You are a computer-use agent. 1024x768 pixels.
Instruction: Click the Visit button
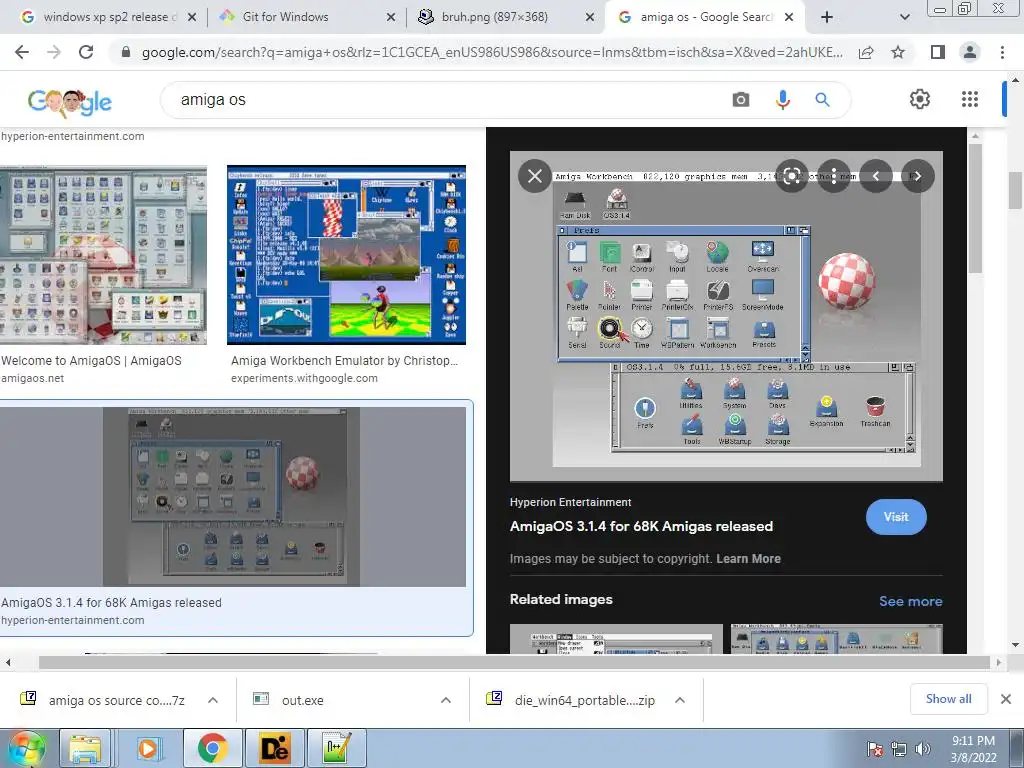(896, 517)
